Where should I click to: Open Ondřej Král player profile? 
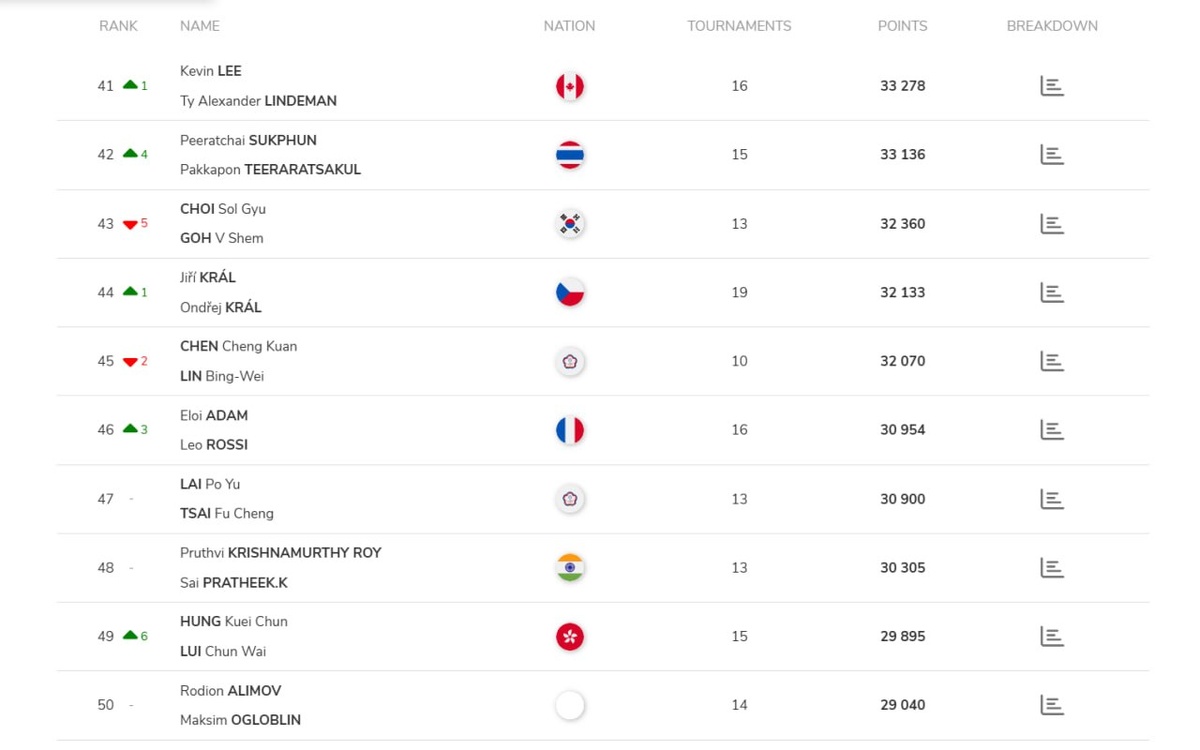click(221, 308)
